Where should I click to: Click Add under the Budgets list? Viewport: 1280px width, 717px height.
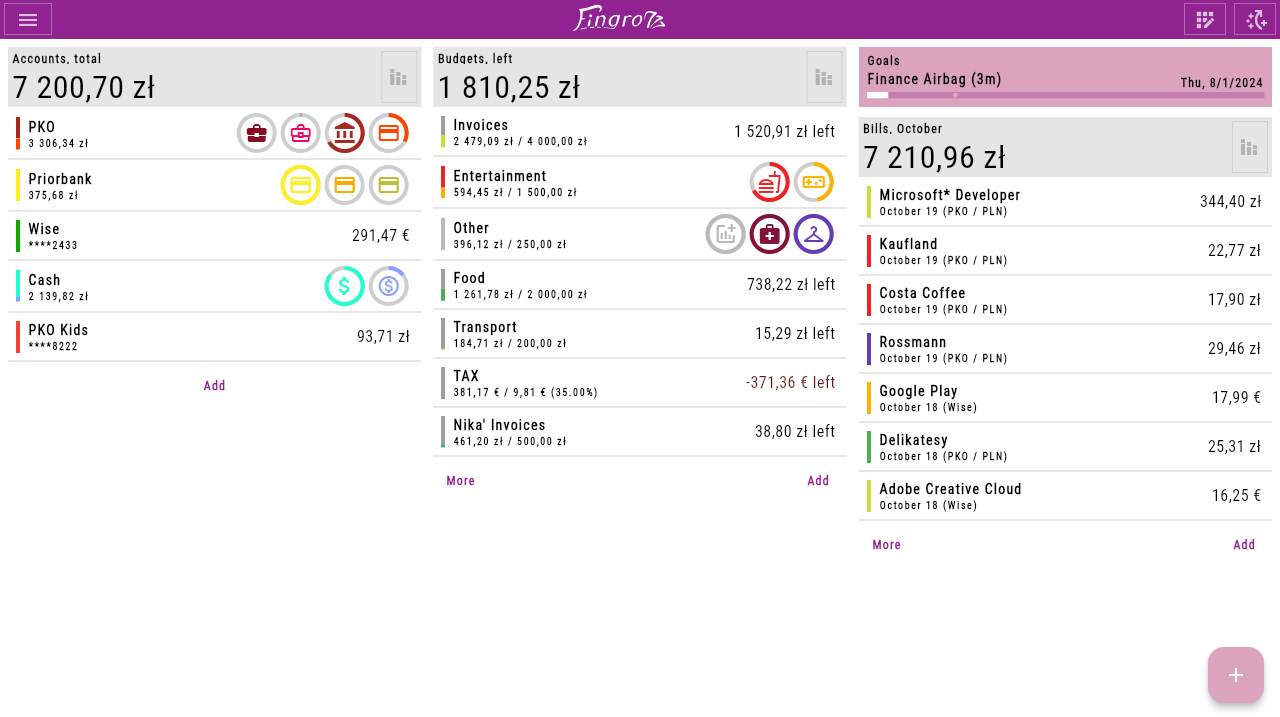click(x=819, y=481)
